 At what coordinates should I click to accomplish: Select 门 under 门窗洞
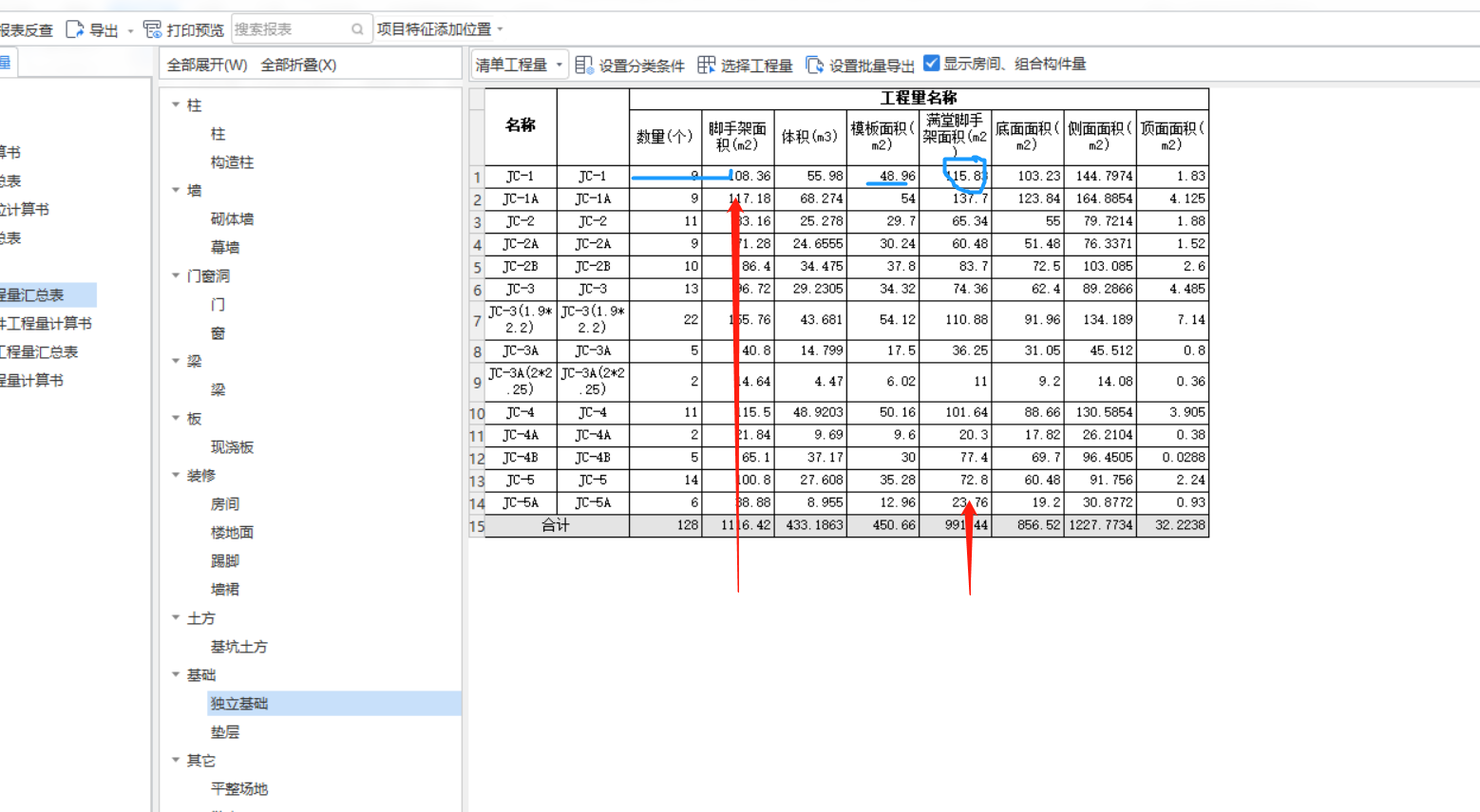[x=218, y=305]
